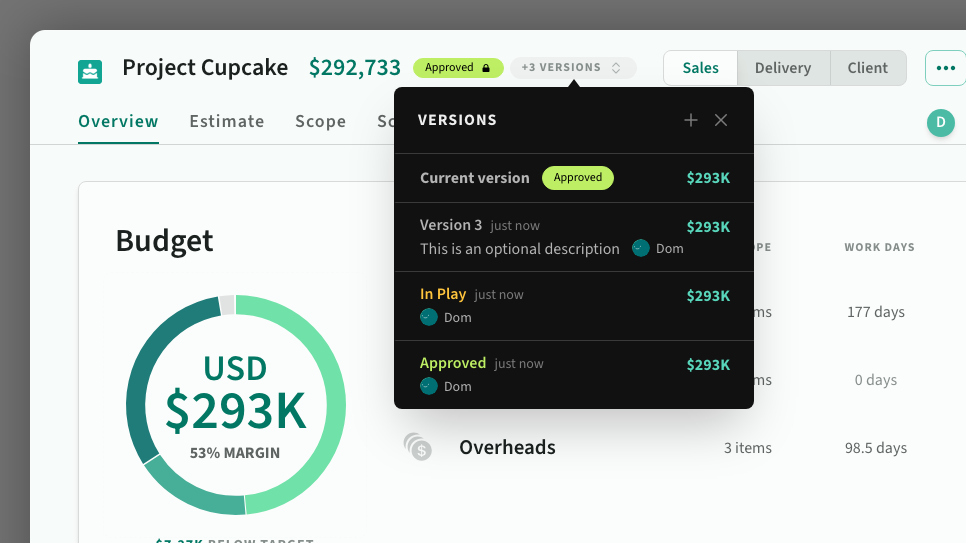Click the Approved lock status badge
Screen dimensions: 966x543
pyautogui.click(x=457, y=68)
